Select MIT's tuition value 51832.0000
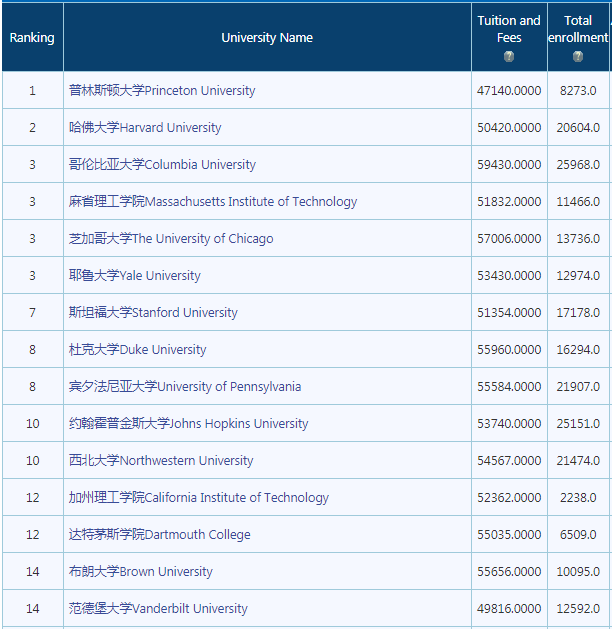The image size is (612, 629). [x=509, y=201]
